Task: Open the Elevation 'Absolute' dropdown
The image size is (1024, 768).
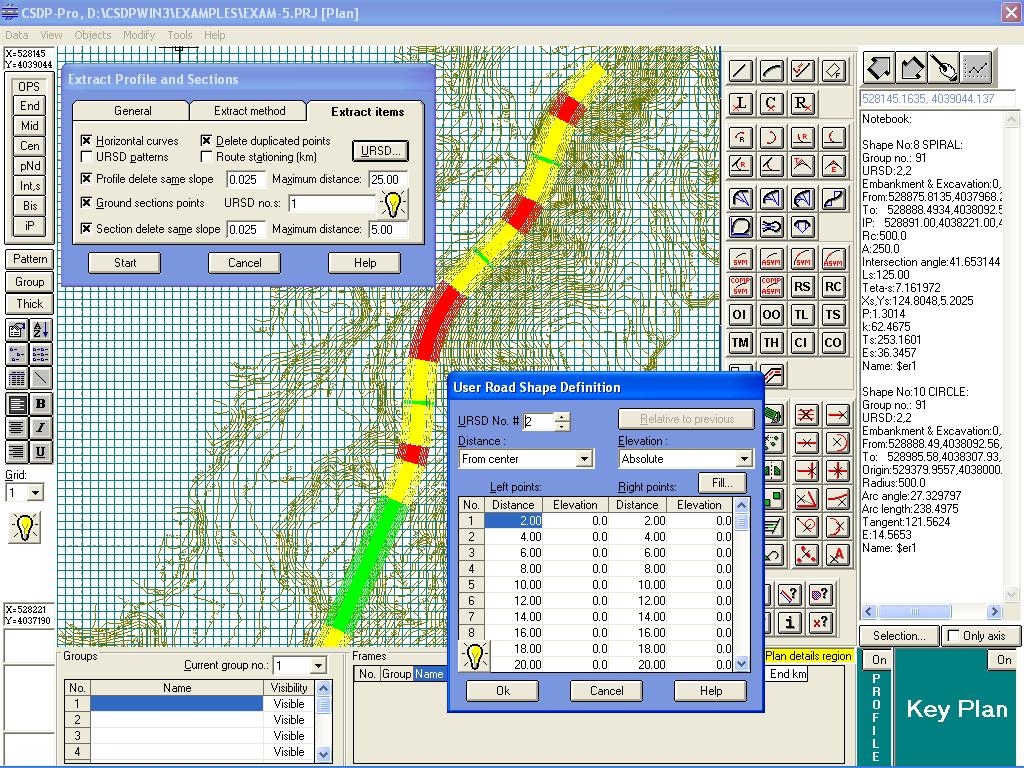Action: pos(744,459)
